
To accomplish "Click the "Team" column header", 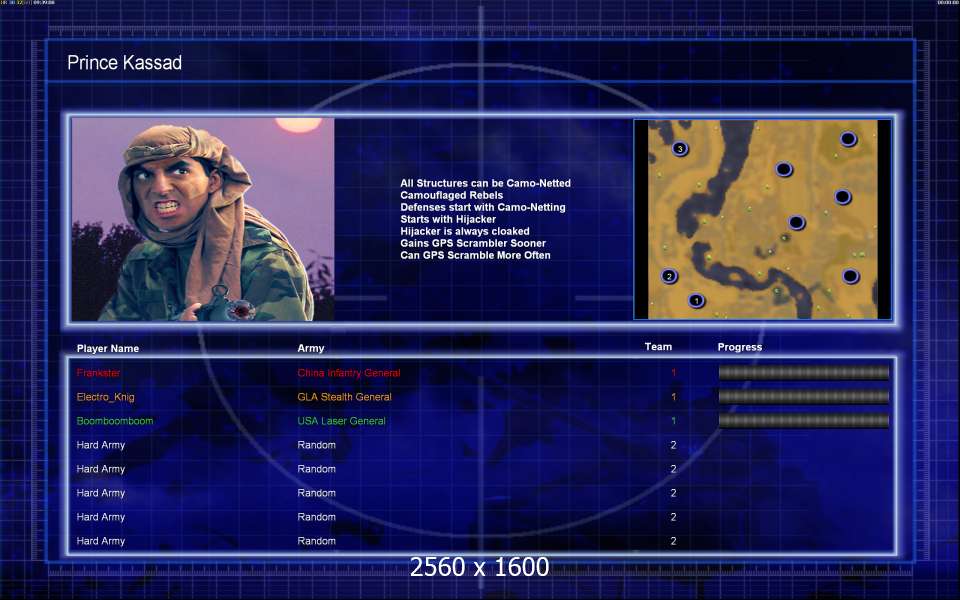I will coord(658,347).
